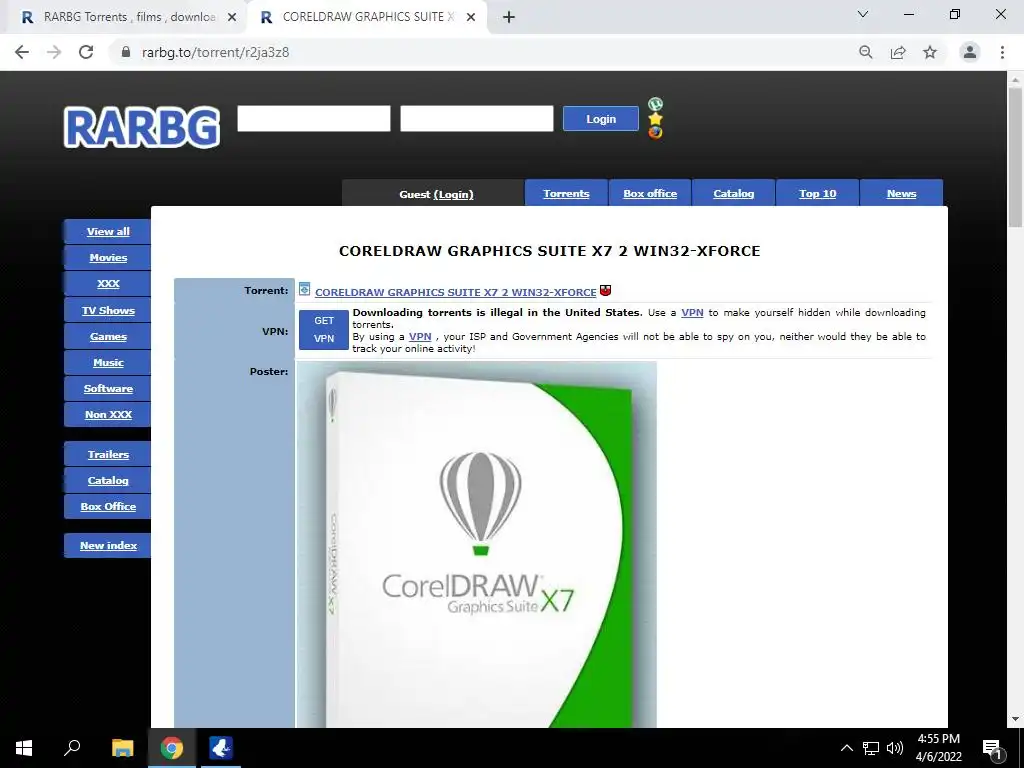Image resolution: width=1024 pixels, height=768 pixels.
Task: Click the VPN link after 'Use a'
Action: click(x=692, y=313)
